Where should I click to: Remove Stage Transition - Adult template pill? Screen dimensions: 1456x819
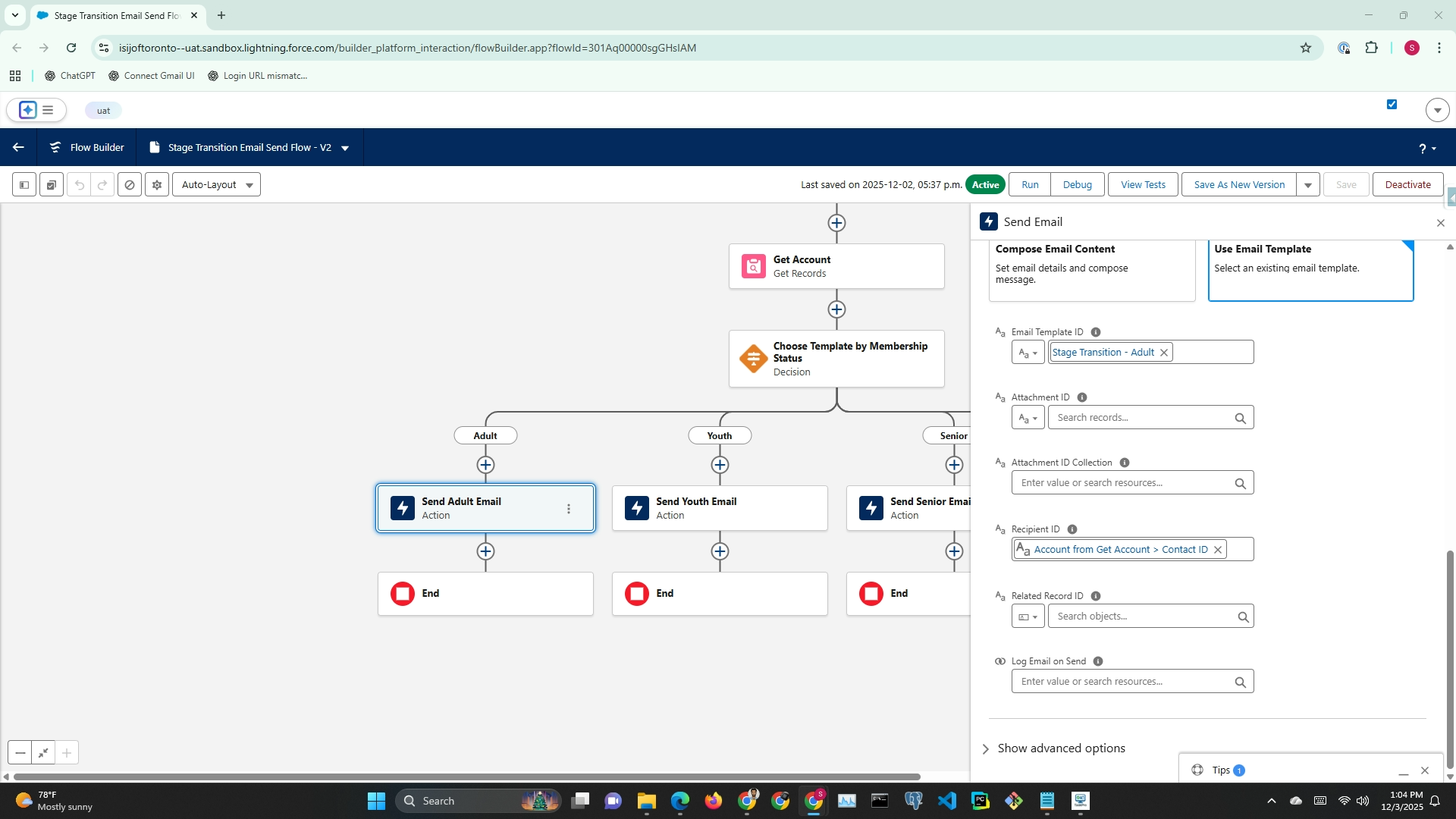click(1163, 353)
